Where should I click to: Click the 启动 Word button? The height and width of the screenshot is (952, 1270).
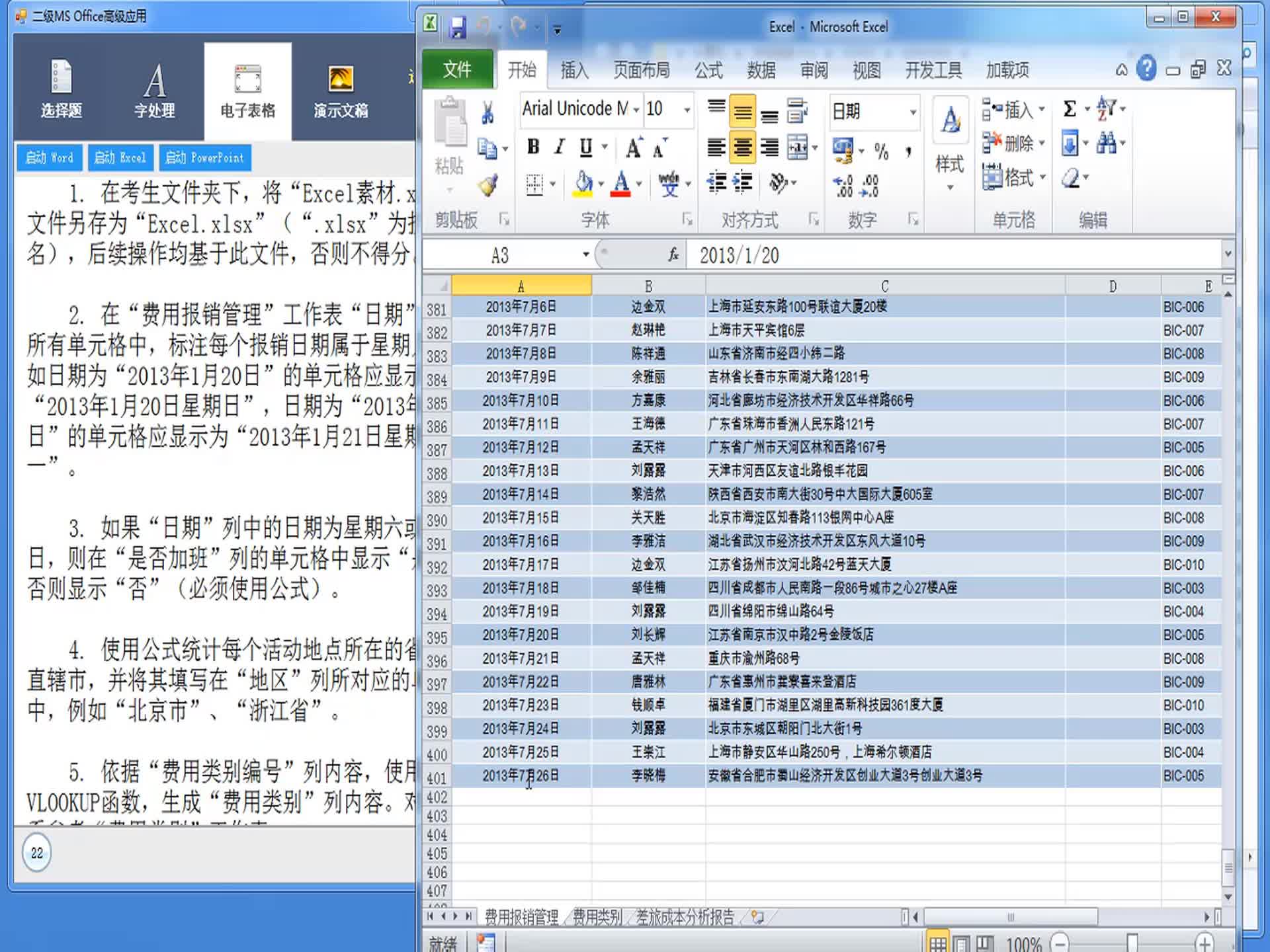(49, 158)
